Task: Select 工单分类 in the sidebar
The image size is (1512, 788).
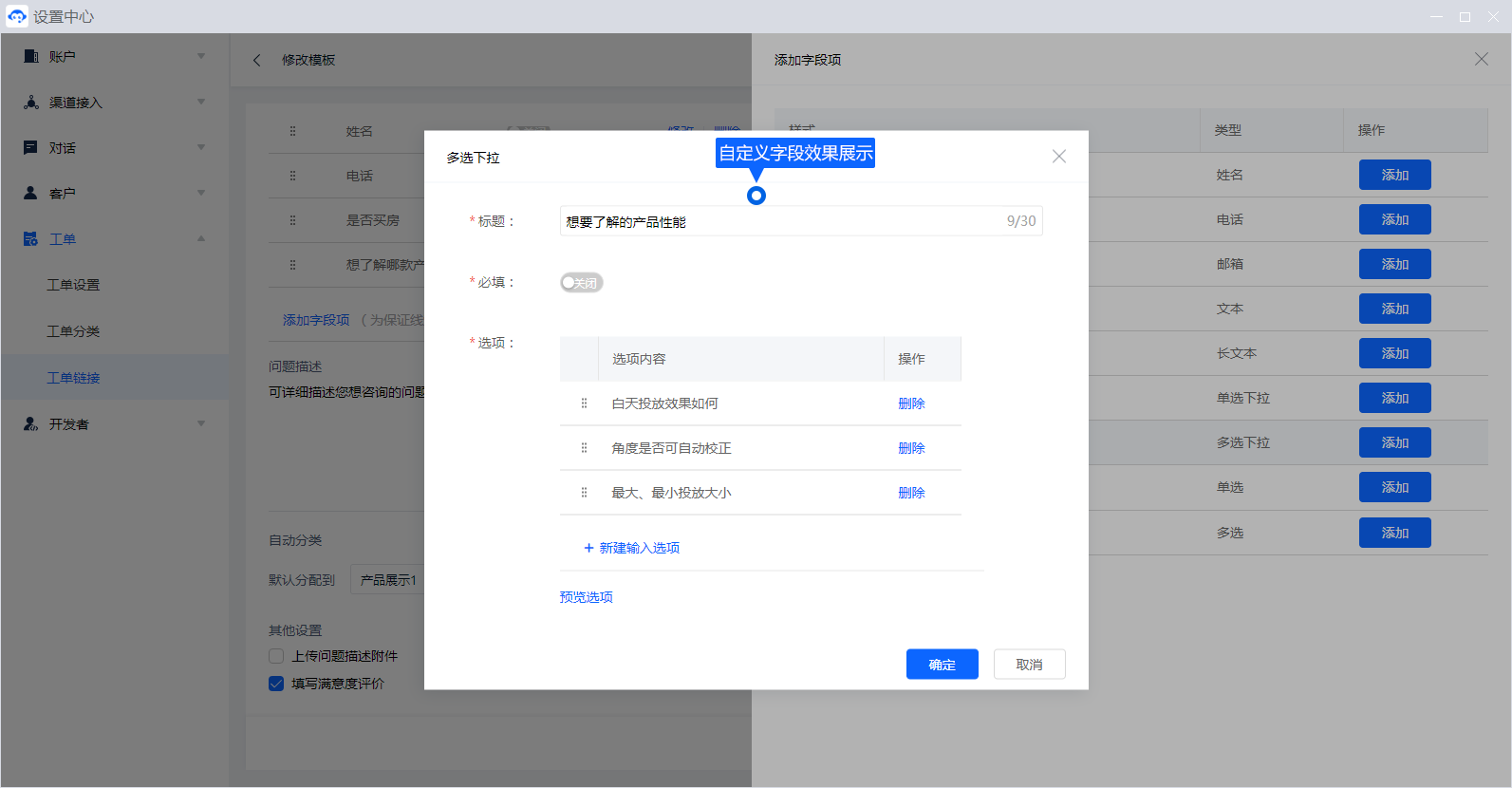Action: coord(73,331)
